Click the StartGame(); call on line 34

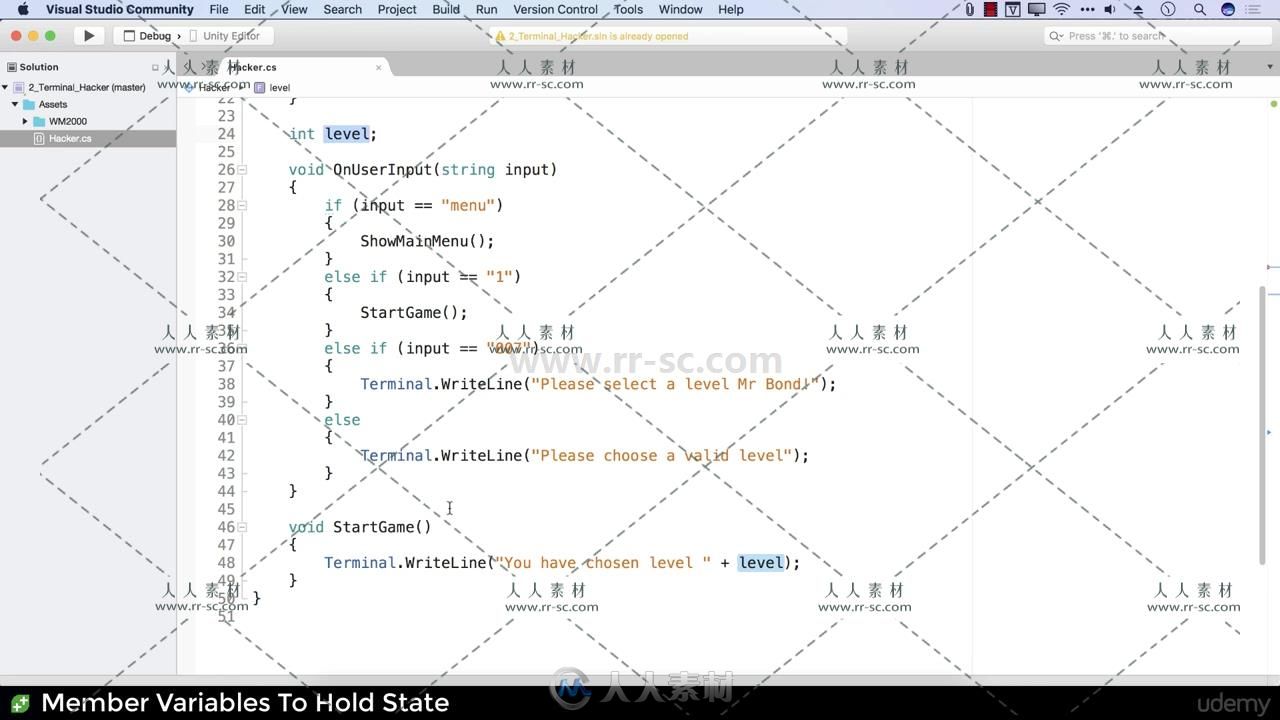(x=414, y=312)
